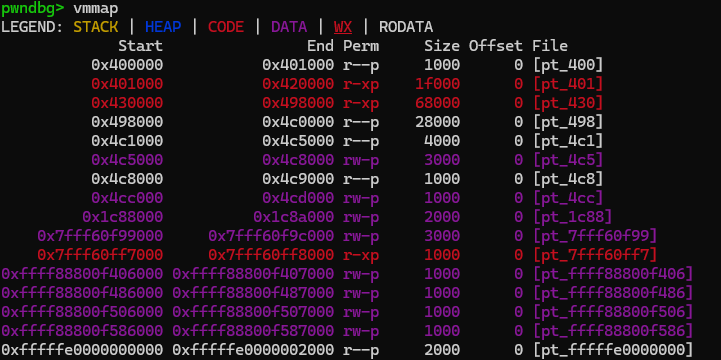Click the end address 0x420000

click(298, 84)
